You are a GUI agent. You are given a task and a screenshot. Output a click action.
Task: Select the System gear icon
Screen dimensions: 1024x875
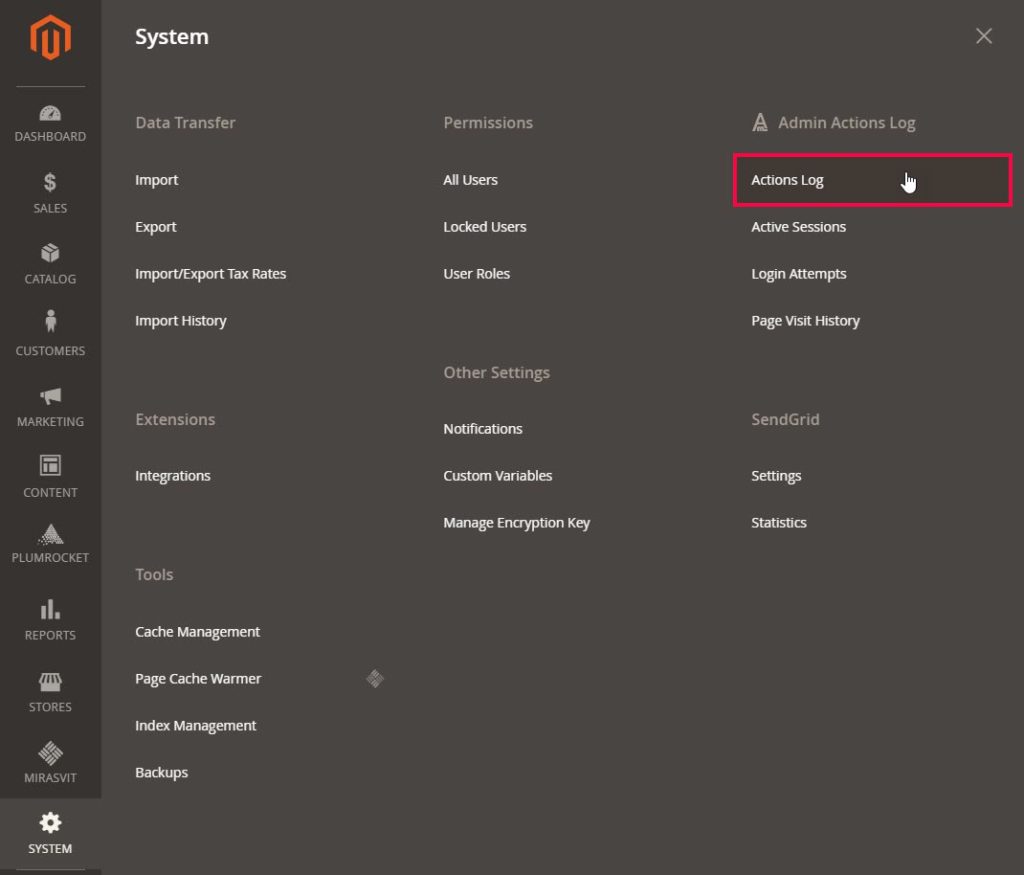[50, 823]
